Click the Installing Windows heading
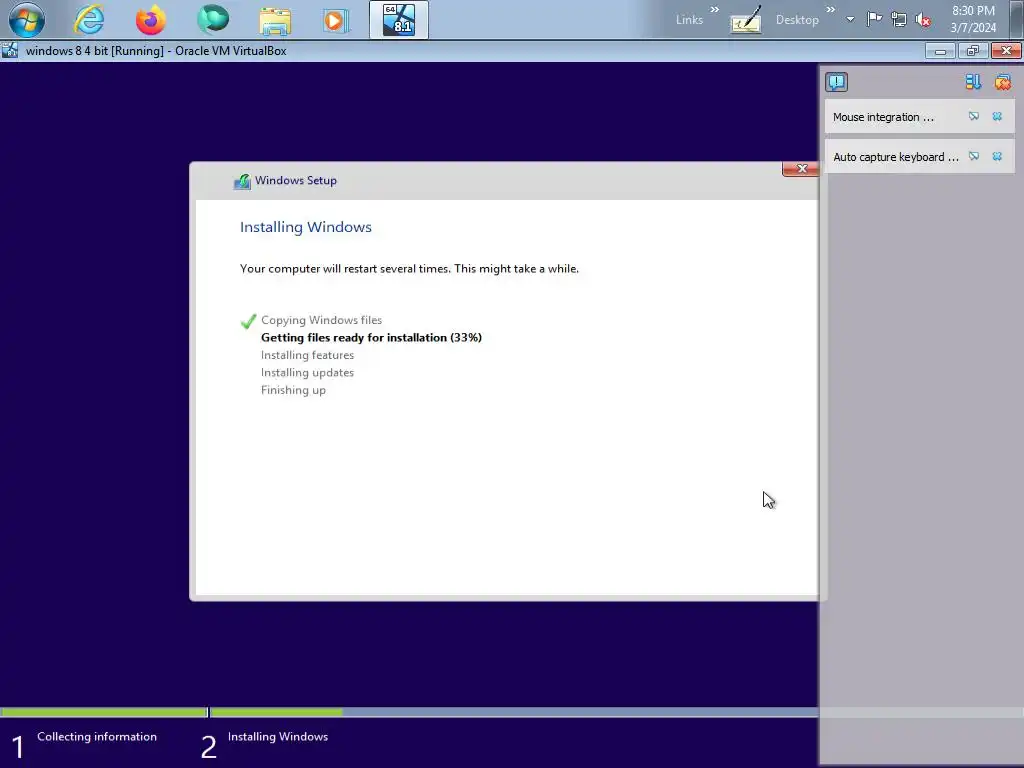The width and height of the screenshot is (1024, 768). 306,227
